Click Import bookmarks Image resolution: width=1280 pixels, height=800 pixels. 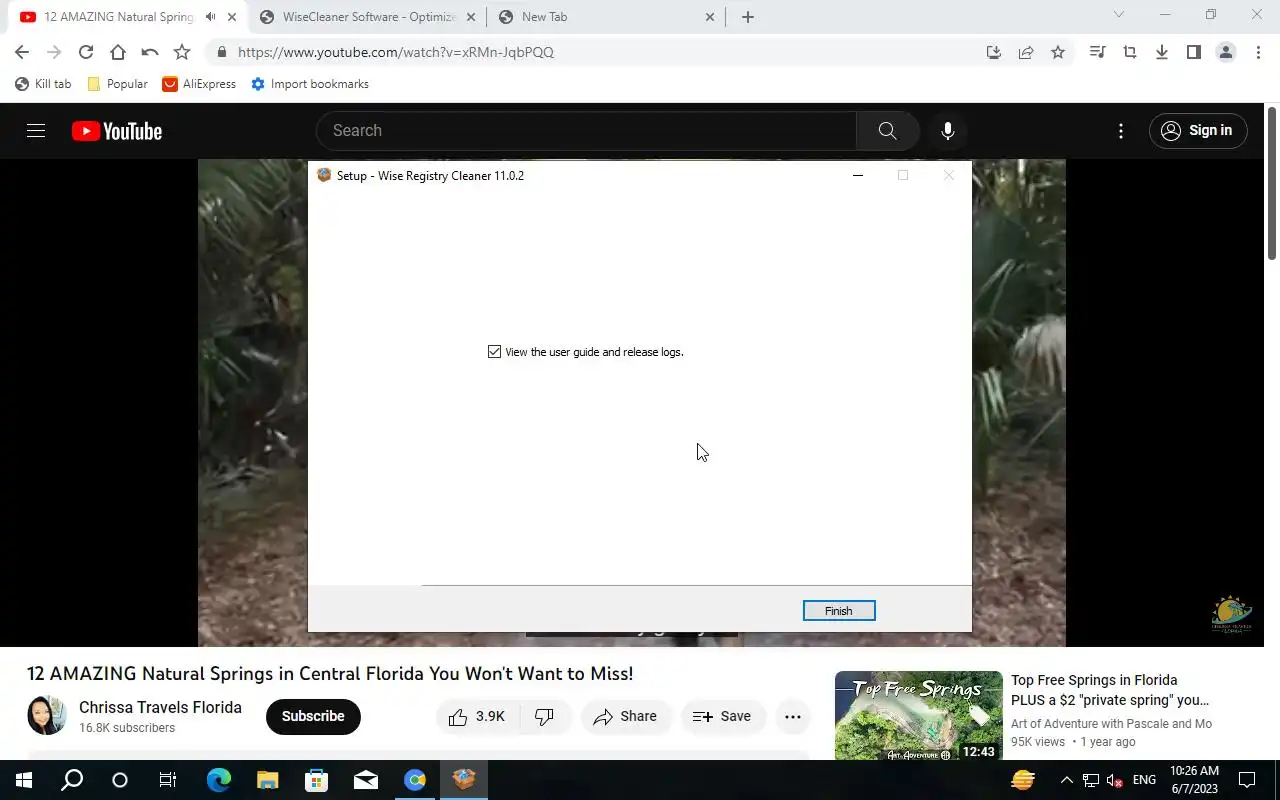(x=309, y=84)
